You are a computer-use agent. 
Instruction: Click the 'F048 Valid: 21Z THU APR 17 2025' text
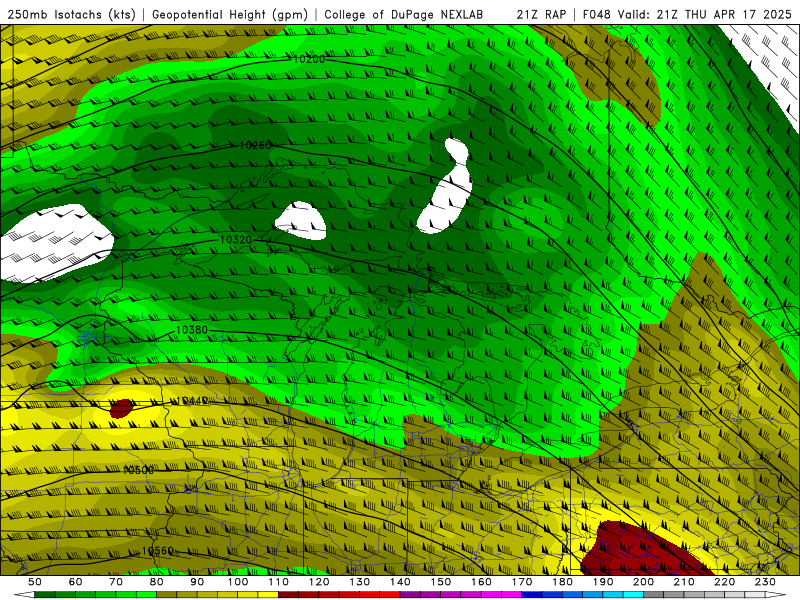pos(687,15)
